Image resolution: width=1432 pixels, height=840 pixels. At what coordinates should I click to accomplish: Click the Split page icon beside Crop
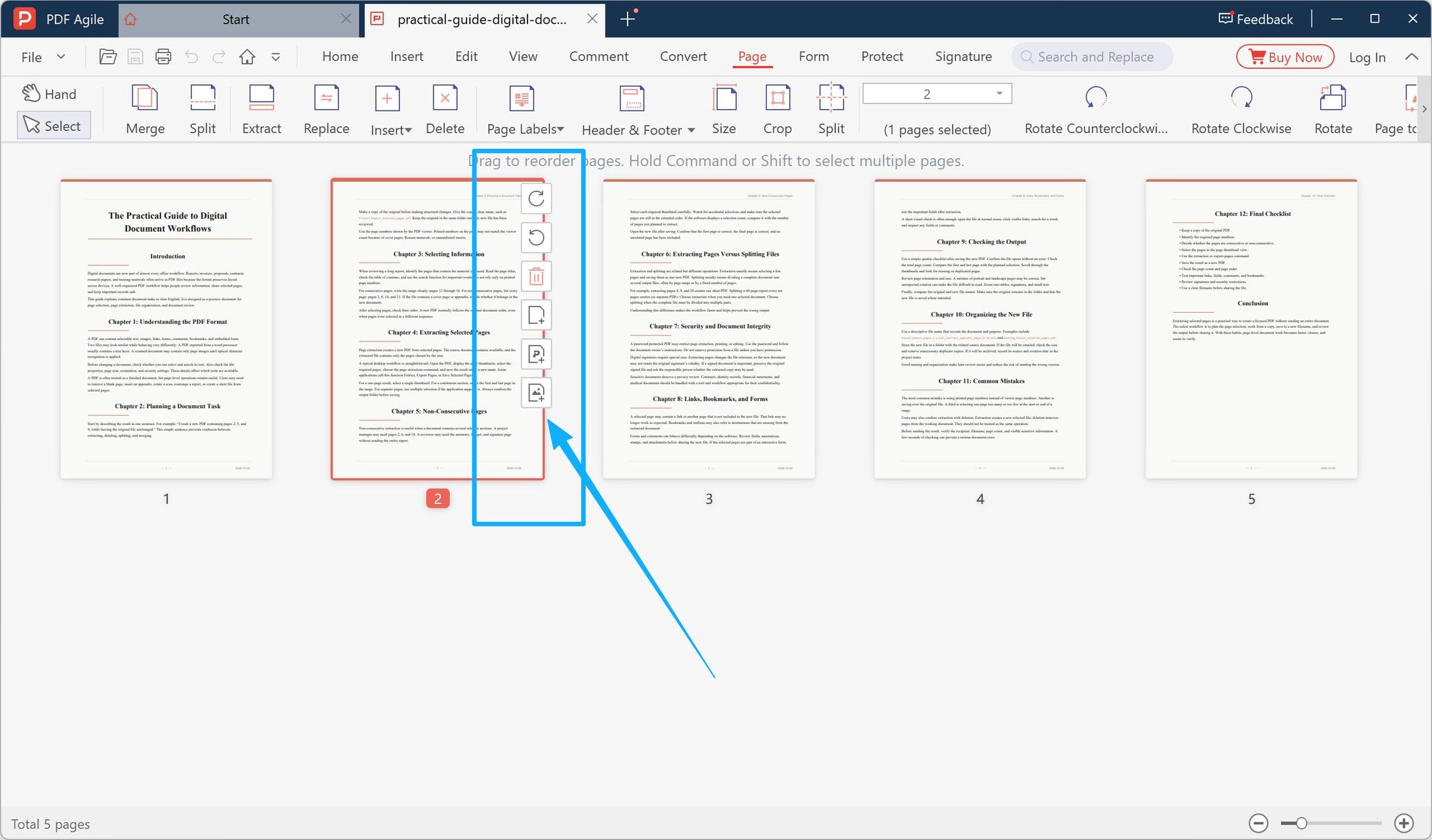pos(831,98)
